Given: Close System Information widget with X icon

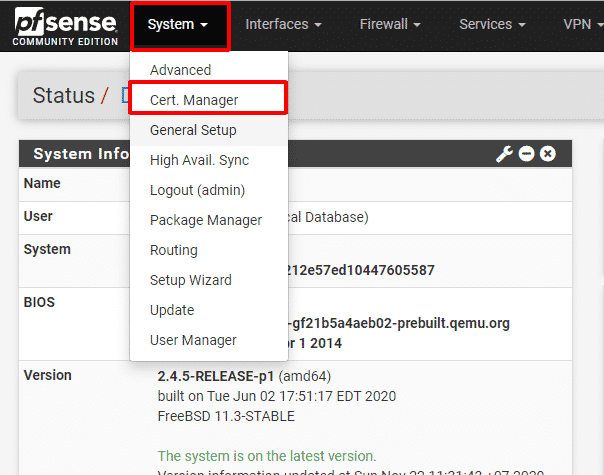Looking at the screenshot, I should [x=548, y=154].
